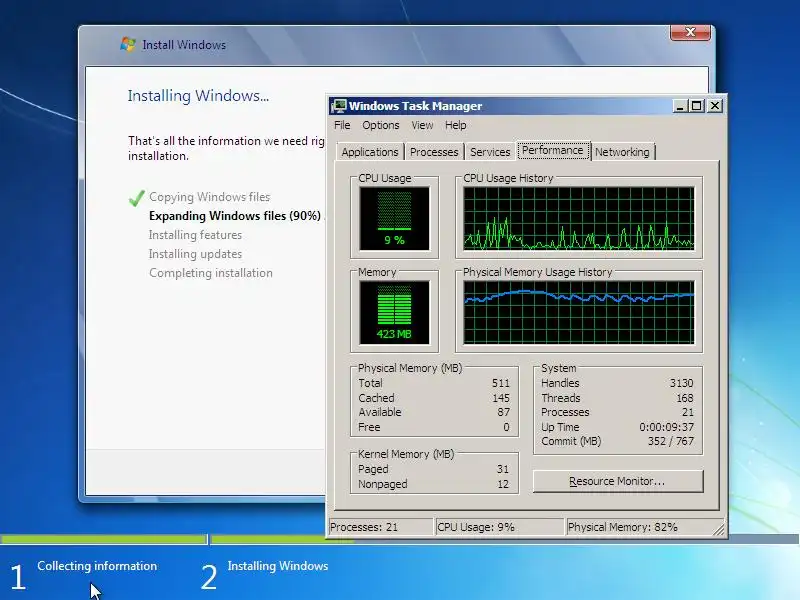This screenshot has width=800, height=600.
Task: Click the Task Manager resize grip corner
Action: coord(719,530)
